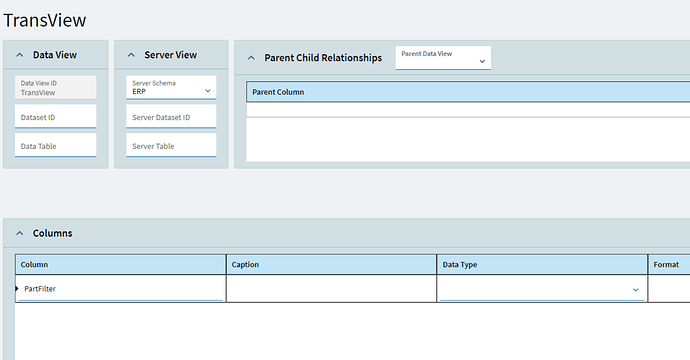This screenshot has height=360, width=690.
Task: Open the Server Schema ERP dropdown
Action: click(x=171, y=87)
